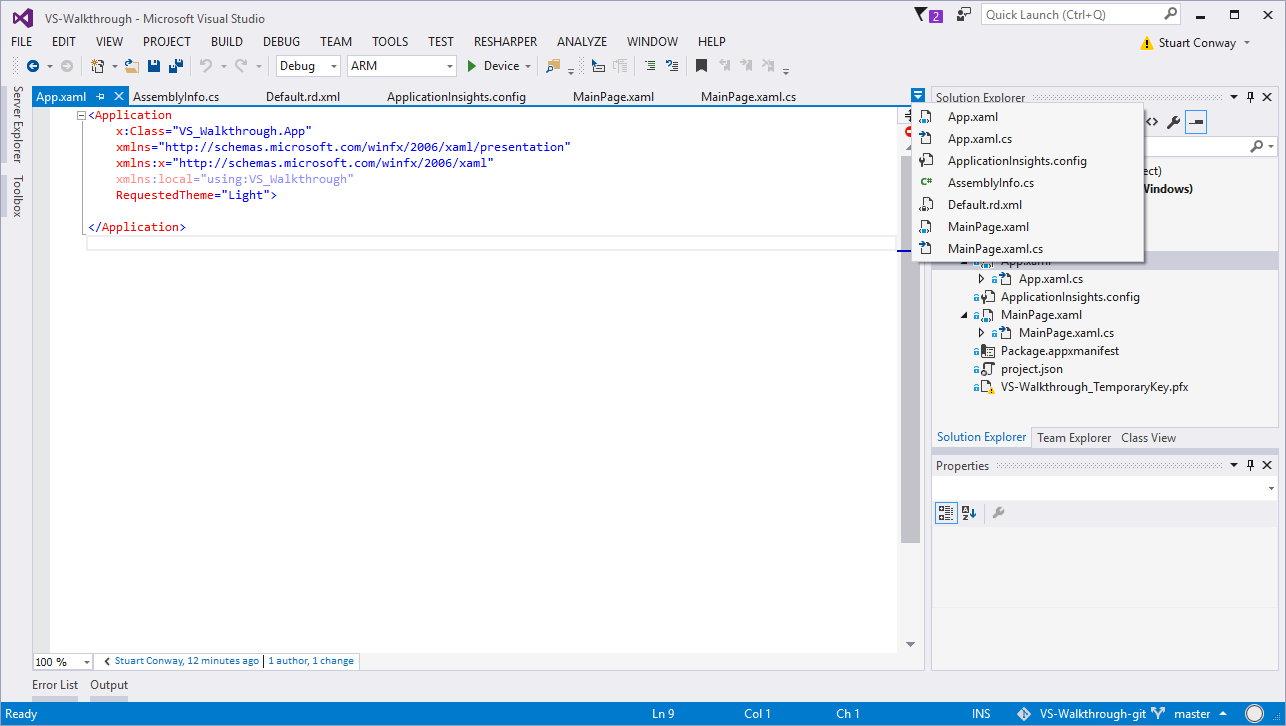The height and width of the screenshot is (726, 1286).
Task: Click Stuart Conway, 12 minutes ago CodeLens link
Action: (x=187, y=661)
